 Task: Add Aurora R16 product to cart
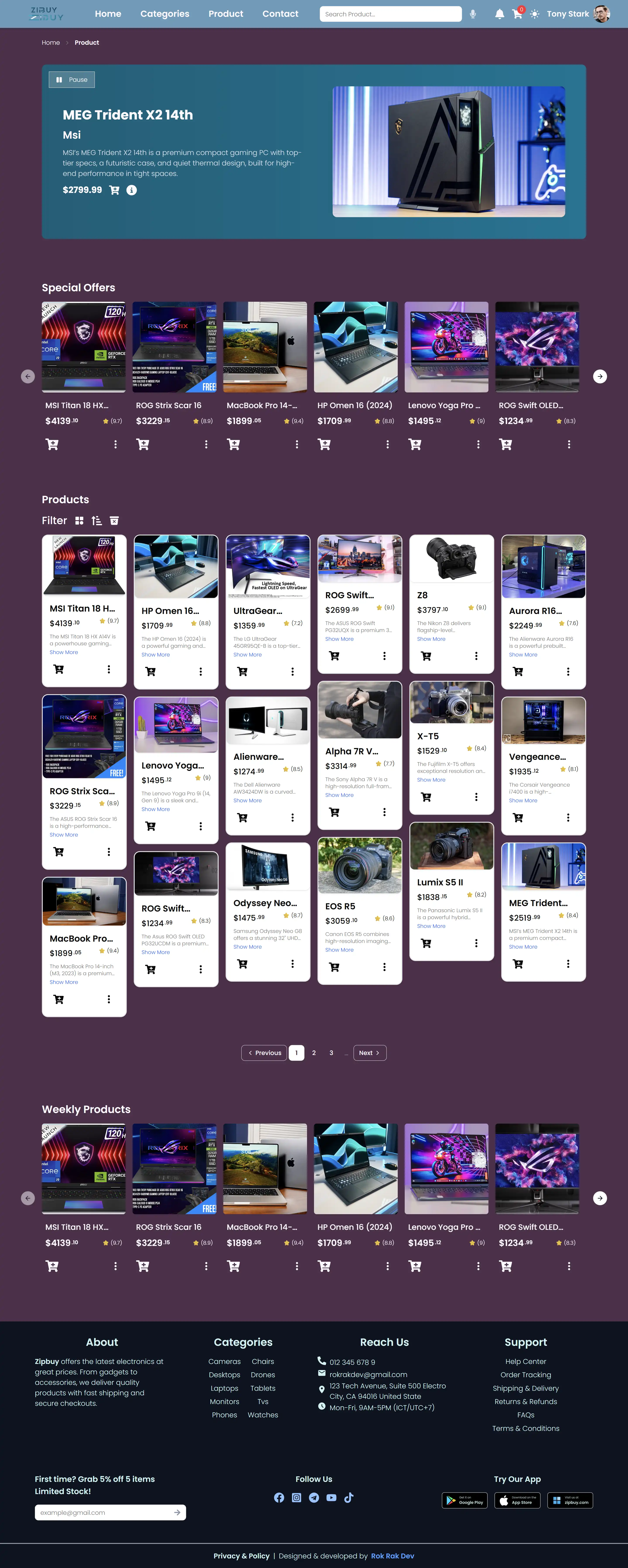[518, 671]
